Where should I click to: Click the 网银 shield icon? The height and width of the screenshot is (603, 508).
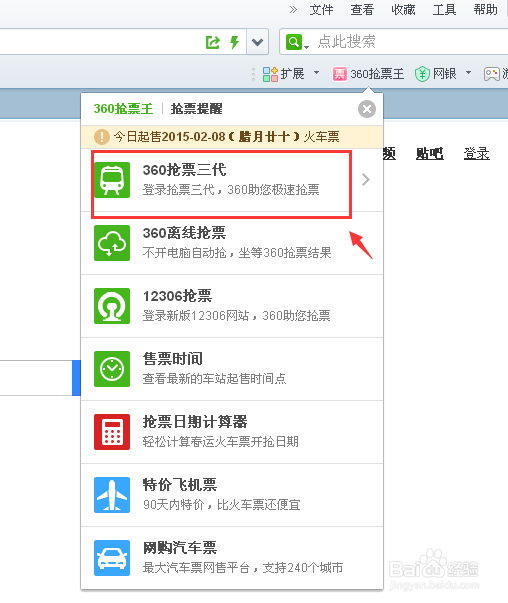click(422, 74)
